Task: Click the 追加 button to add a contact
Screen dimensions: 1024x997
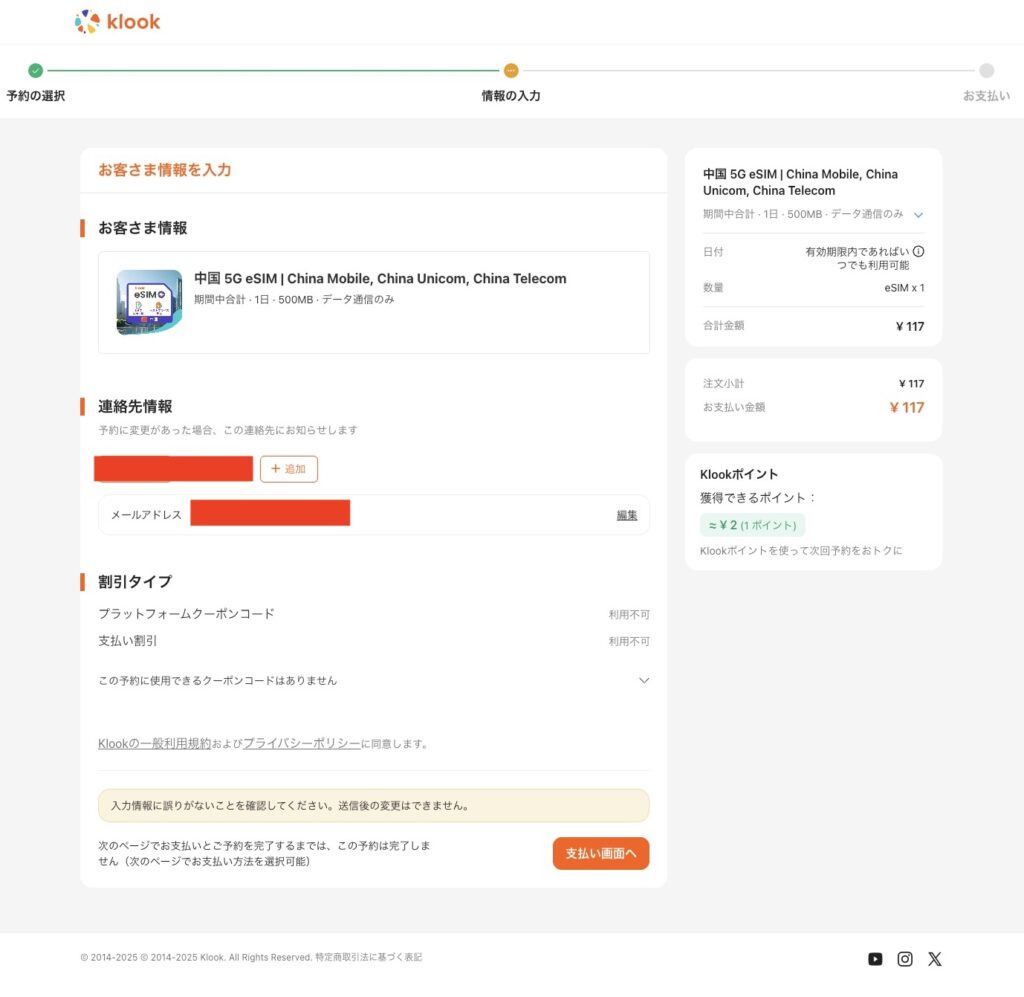Action: pyautogui.click(x=289, y=469)
